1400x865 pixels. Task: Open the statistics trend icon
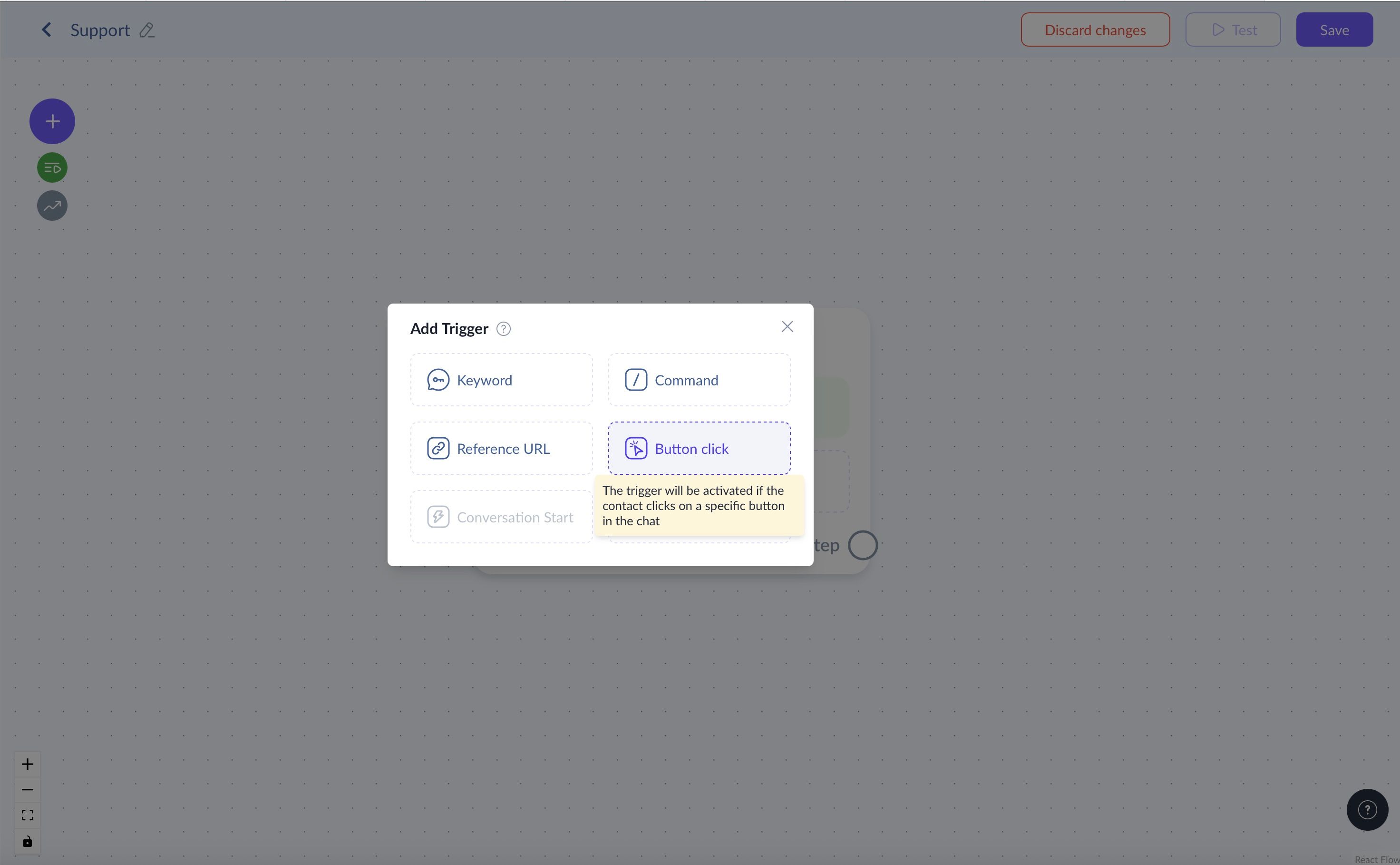(52, 206)
